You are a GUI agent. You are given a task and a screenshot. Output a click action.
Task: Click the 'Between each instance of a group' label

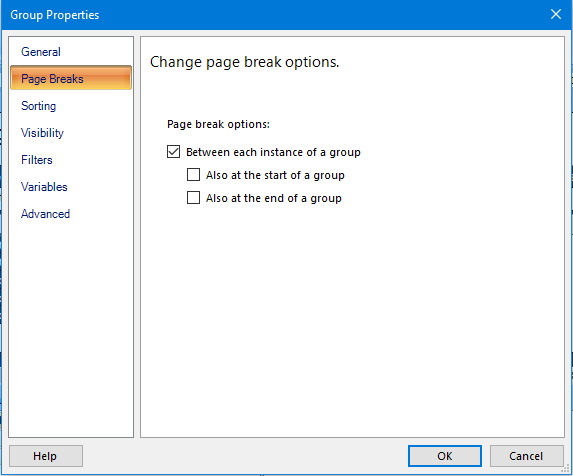[x=273, y=152]
